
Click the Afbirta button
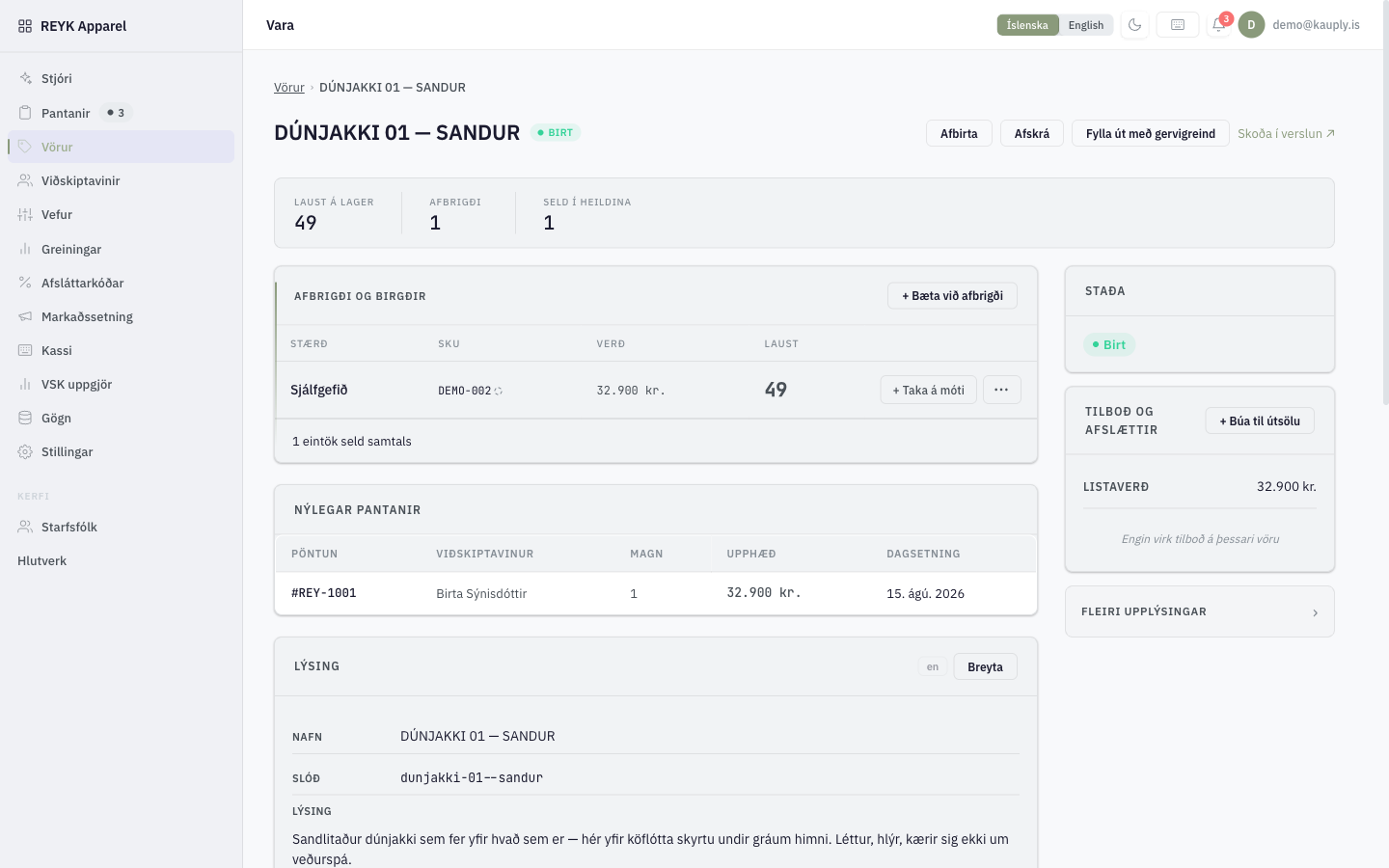point(959,133)
